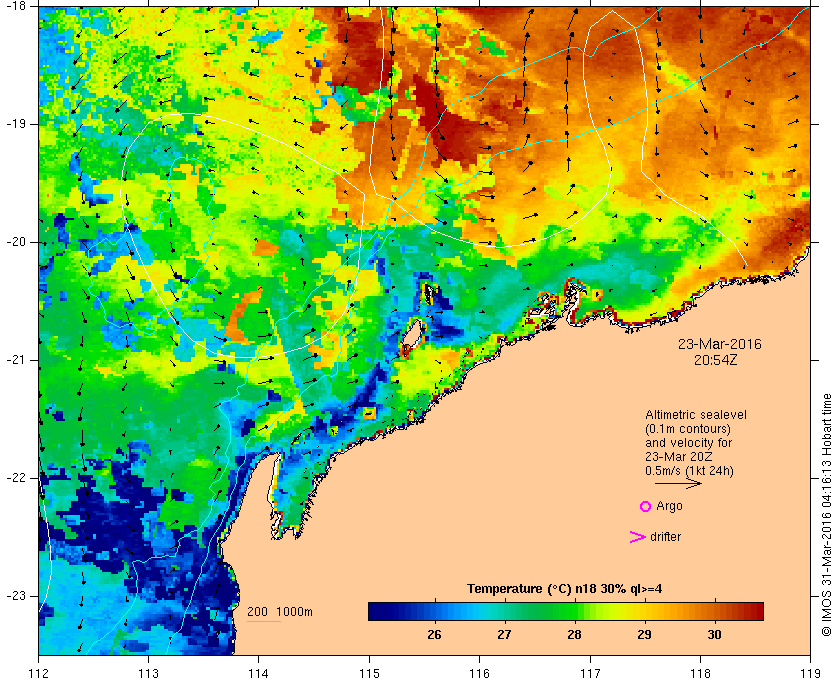Image resolution: width=840 pixels, height=680 pixels.
Task: Click the 29 value on the color bar
Action: tap(644, 634)
